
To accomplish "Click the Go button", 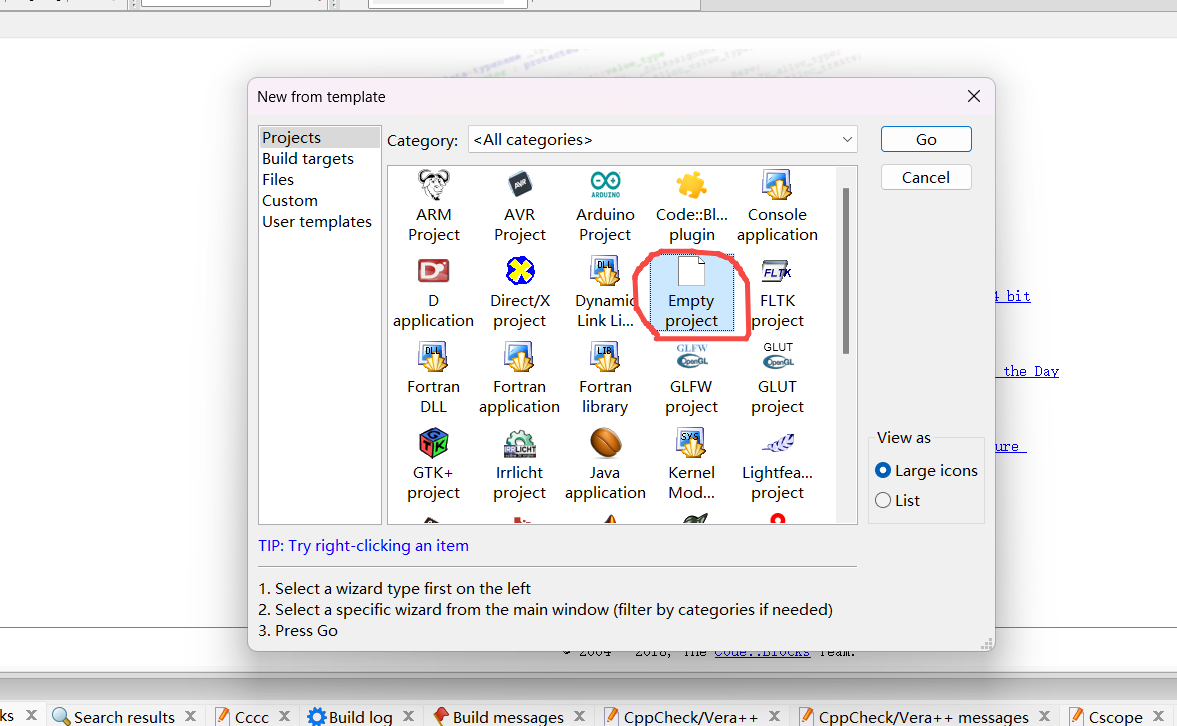I will pyautogui.click(x=926, y=140).
